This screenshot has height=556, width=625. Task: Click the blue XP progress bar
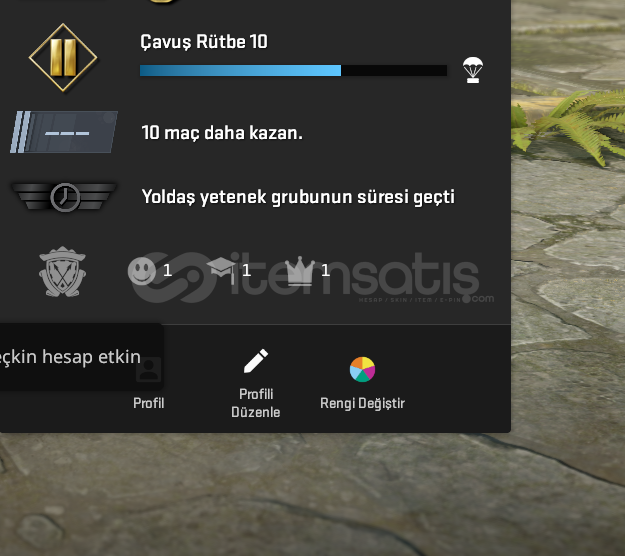coord(293,71)
